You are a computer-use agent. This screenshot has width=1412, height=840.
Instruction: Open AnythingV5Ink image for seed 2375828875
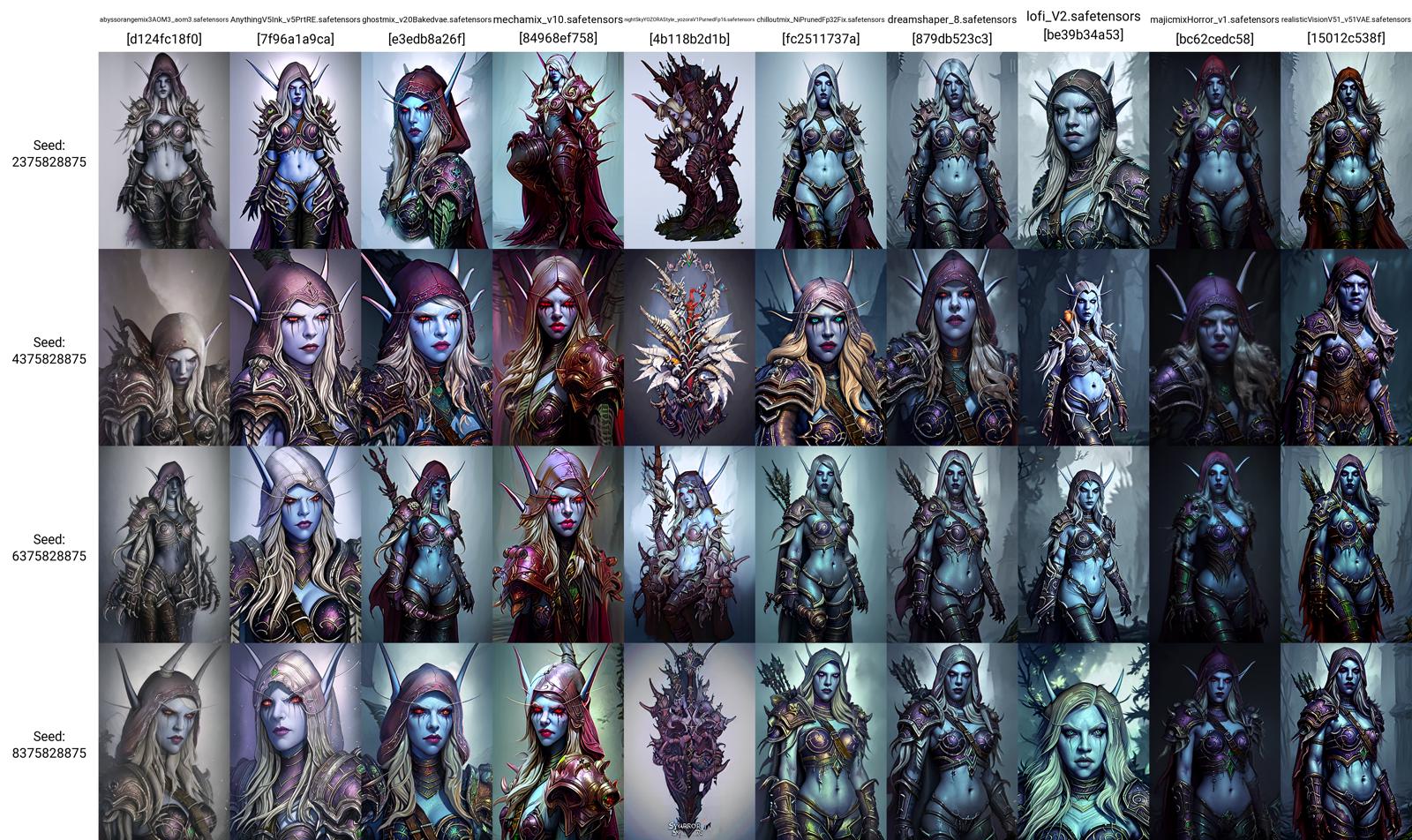pyautogui.click(x=296, y=150)
